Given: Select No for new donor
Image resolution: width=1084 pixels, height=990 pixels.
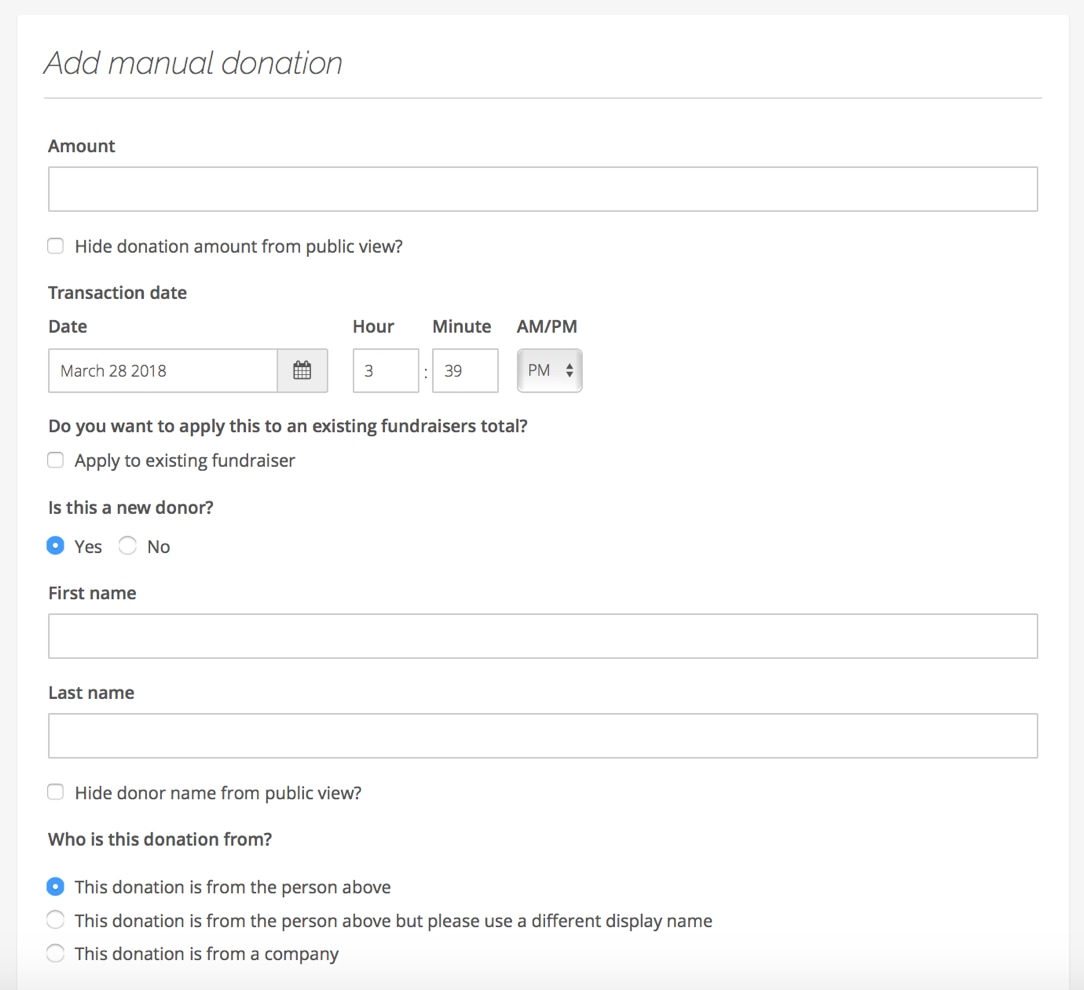Looking at the screenshot, I should pos(128,546).
